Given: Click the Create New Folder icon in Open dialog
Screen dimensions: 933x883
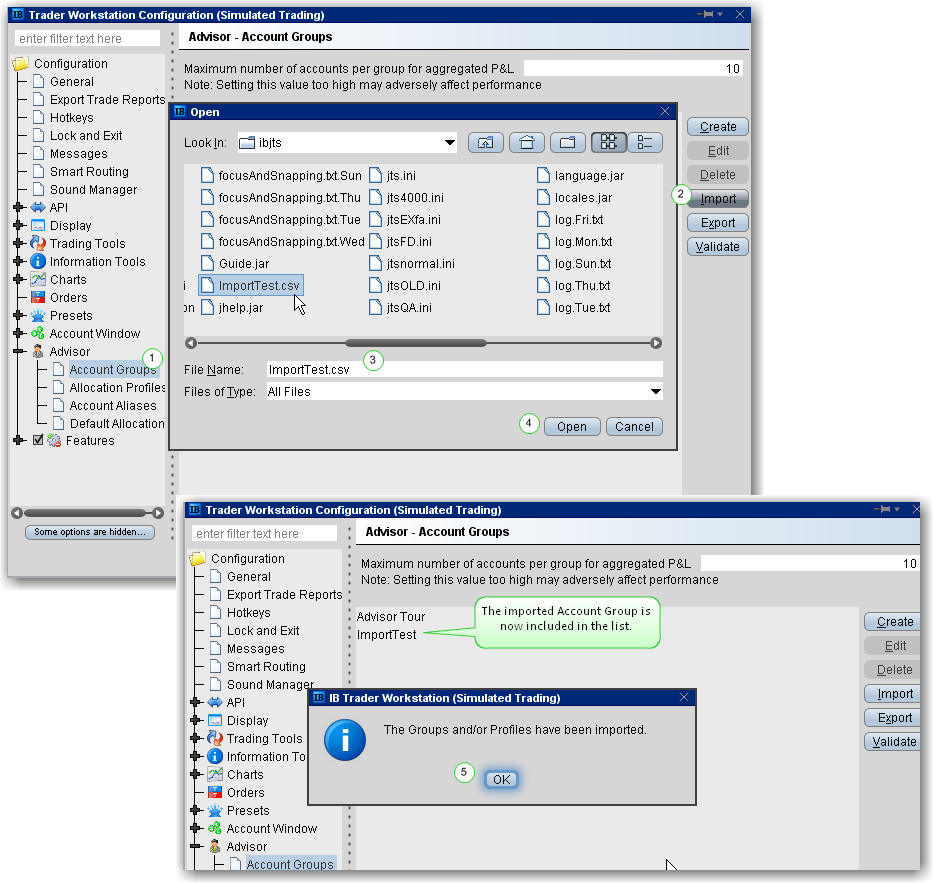Looking at the screenshot, I should [x=568, y=142].
